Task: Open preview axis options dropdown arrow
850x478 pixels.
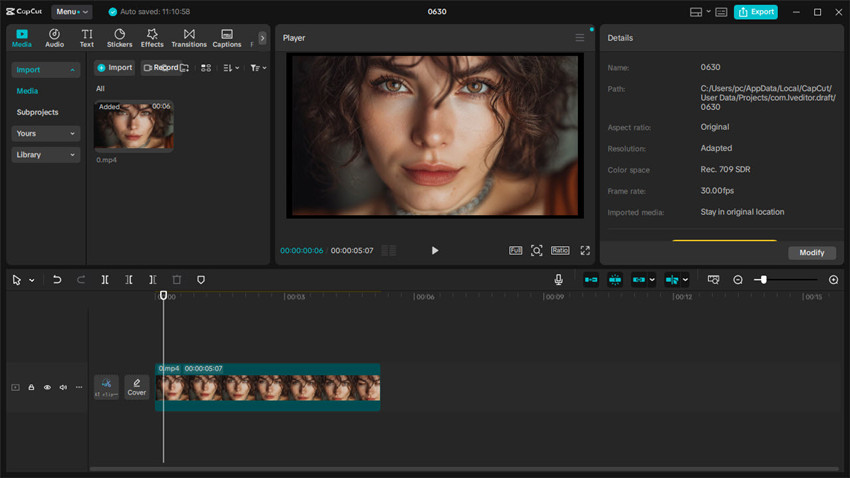Action: (685, 280)
